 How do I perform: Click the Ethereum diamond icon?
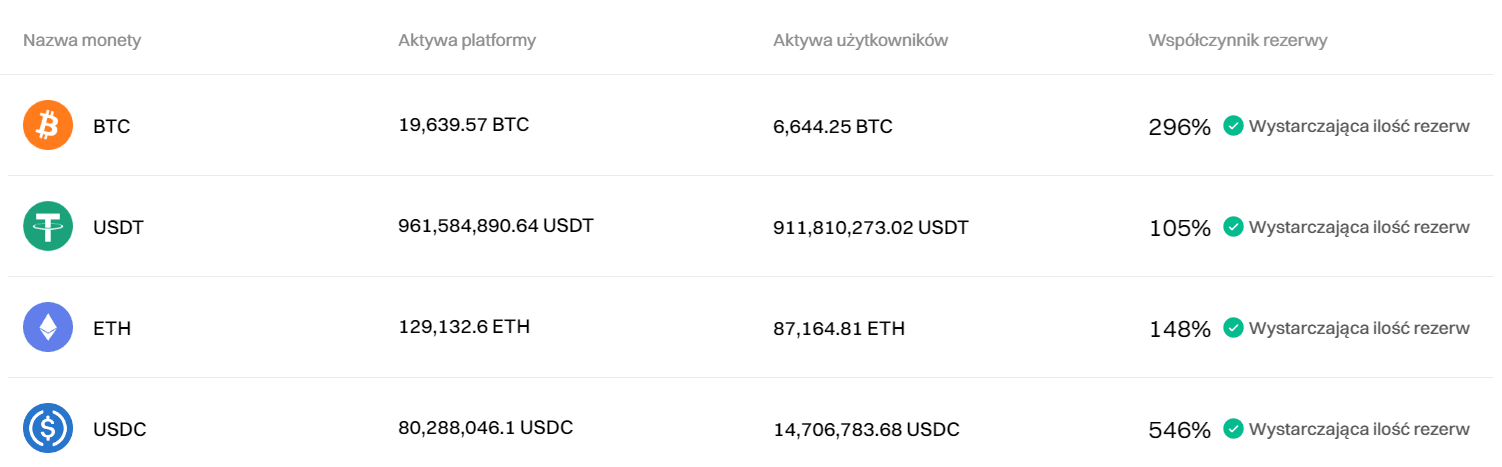point(48,327)
